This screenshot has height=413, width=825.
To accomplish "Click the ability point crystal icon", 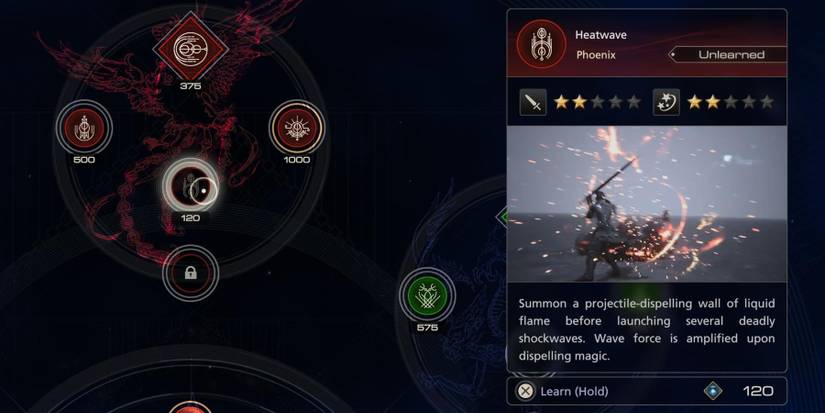I will pyautogui.click(x=713, y=391).
